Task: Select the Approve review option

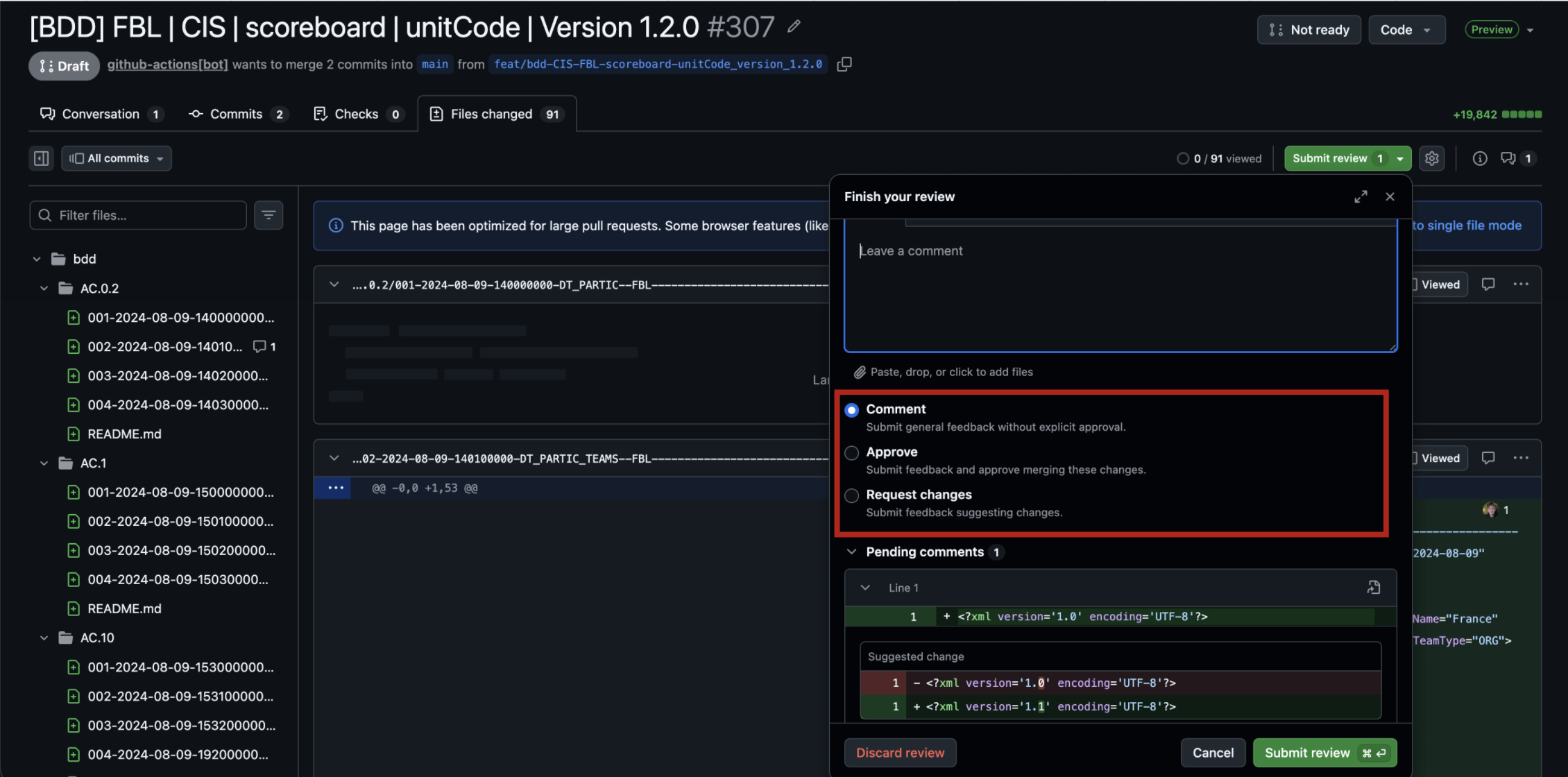Action: (x=851, y=453)
